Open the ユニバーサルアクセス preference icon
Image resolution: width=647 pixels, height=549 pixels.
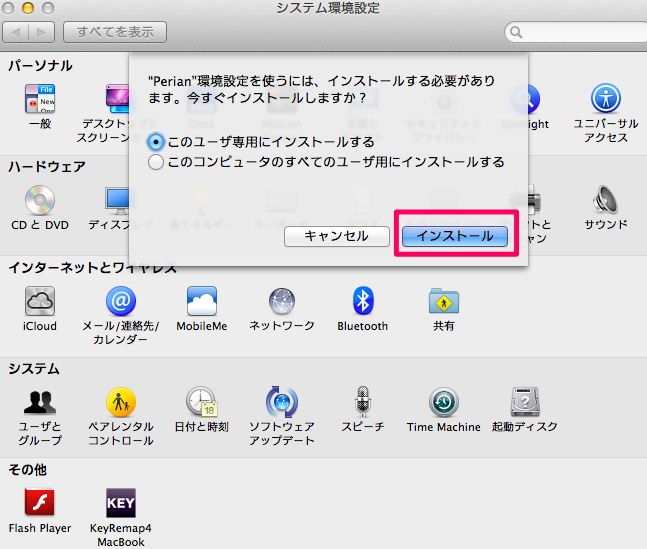[605, 99]
